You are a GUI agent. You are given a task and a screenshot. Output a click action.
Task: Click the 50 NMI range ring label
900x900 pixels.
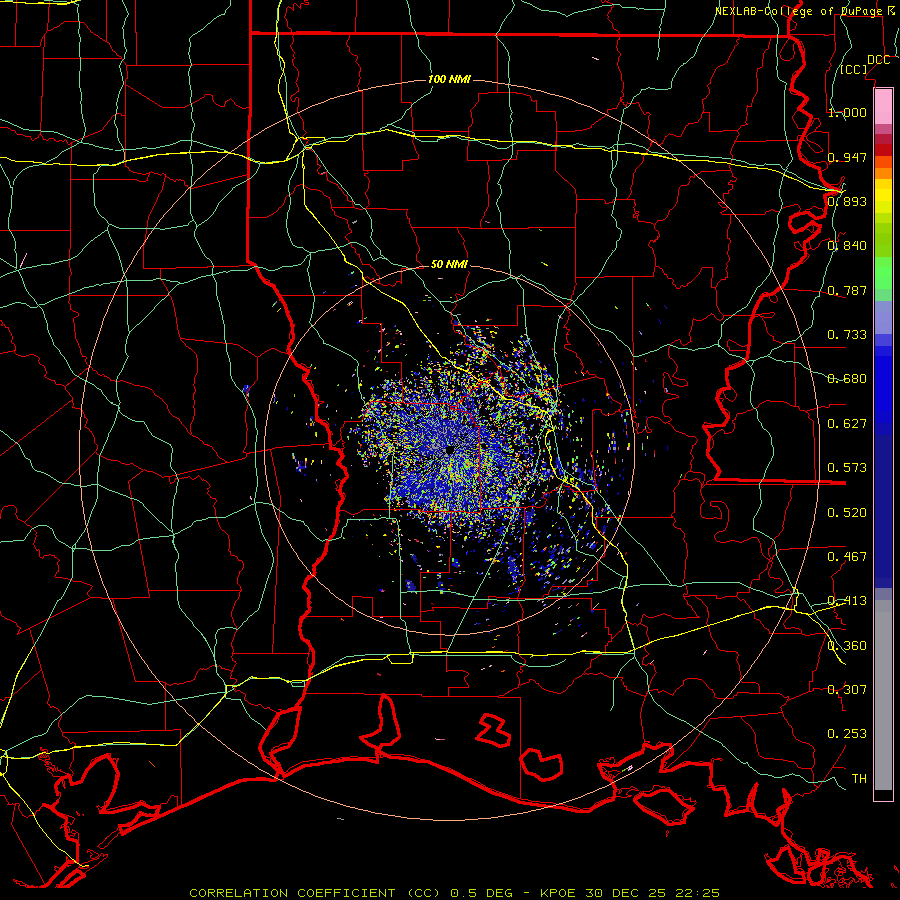tap(449, 264)
